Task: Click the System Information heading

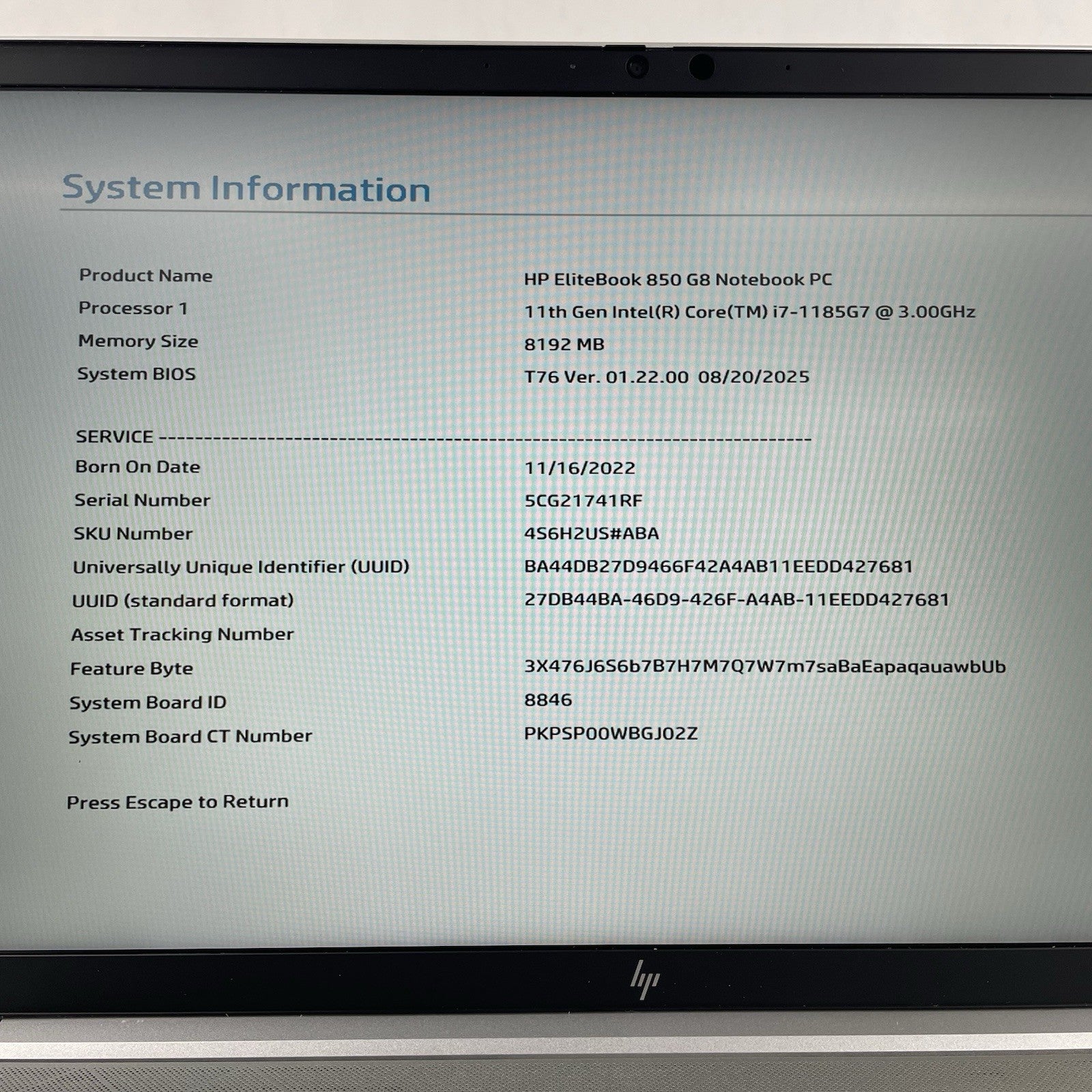Action: (x=246, y=188)
